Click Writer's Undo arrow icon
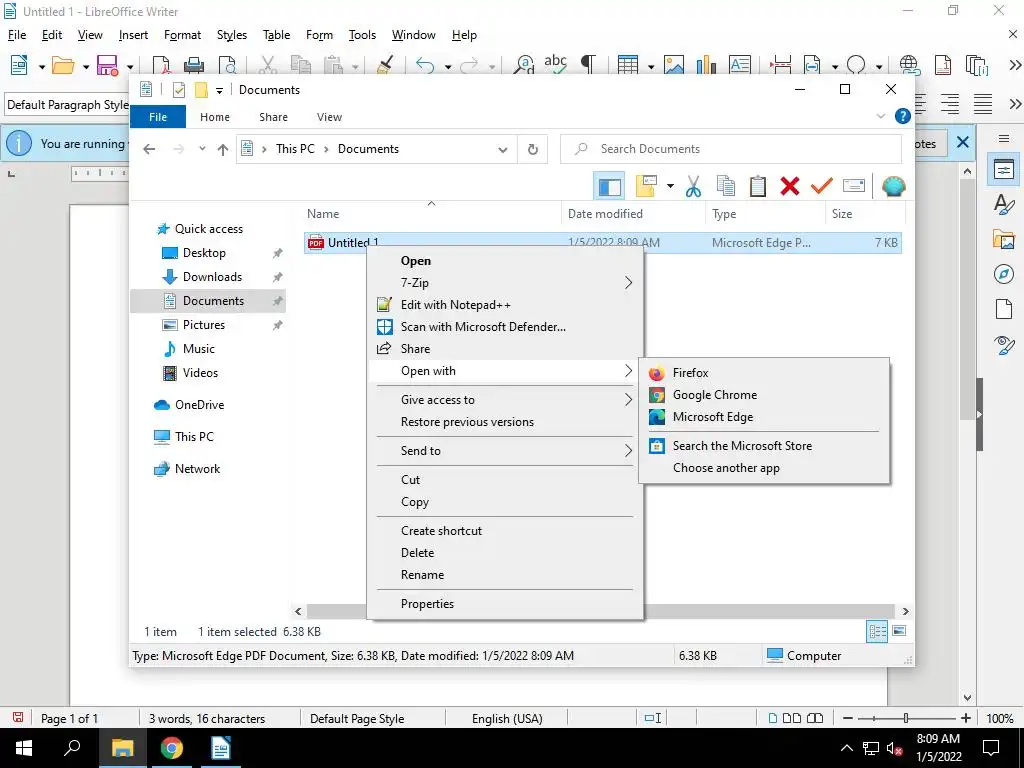The width and height of the screenshot is (1024, 768). click(424, 65)
